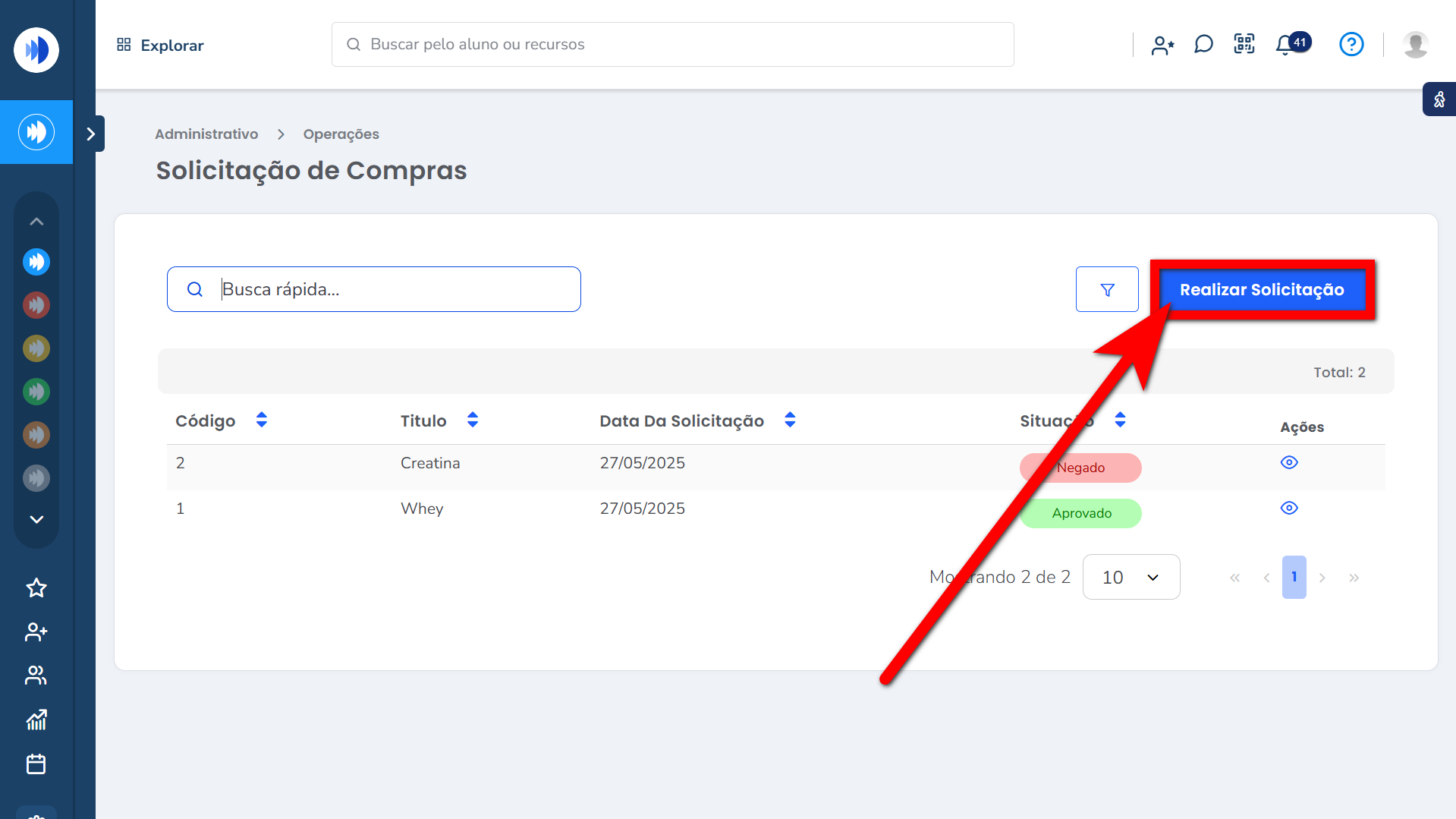Select the red module circle in sidebar

tap(36, 305)
